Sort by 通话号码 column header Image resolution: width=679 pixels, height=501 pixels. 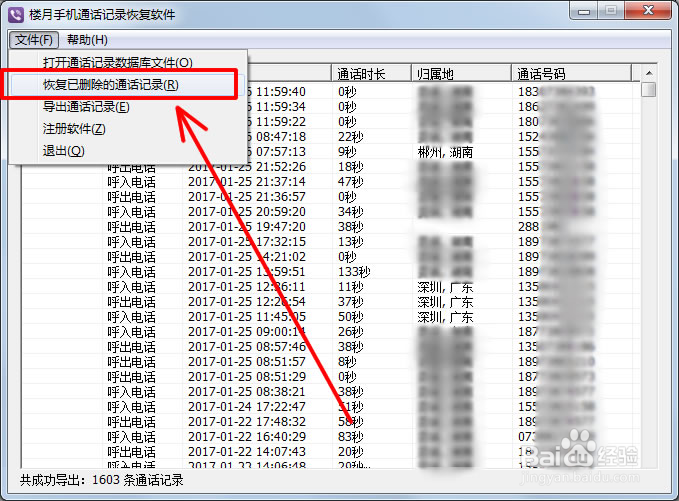pos(571,74)
